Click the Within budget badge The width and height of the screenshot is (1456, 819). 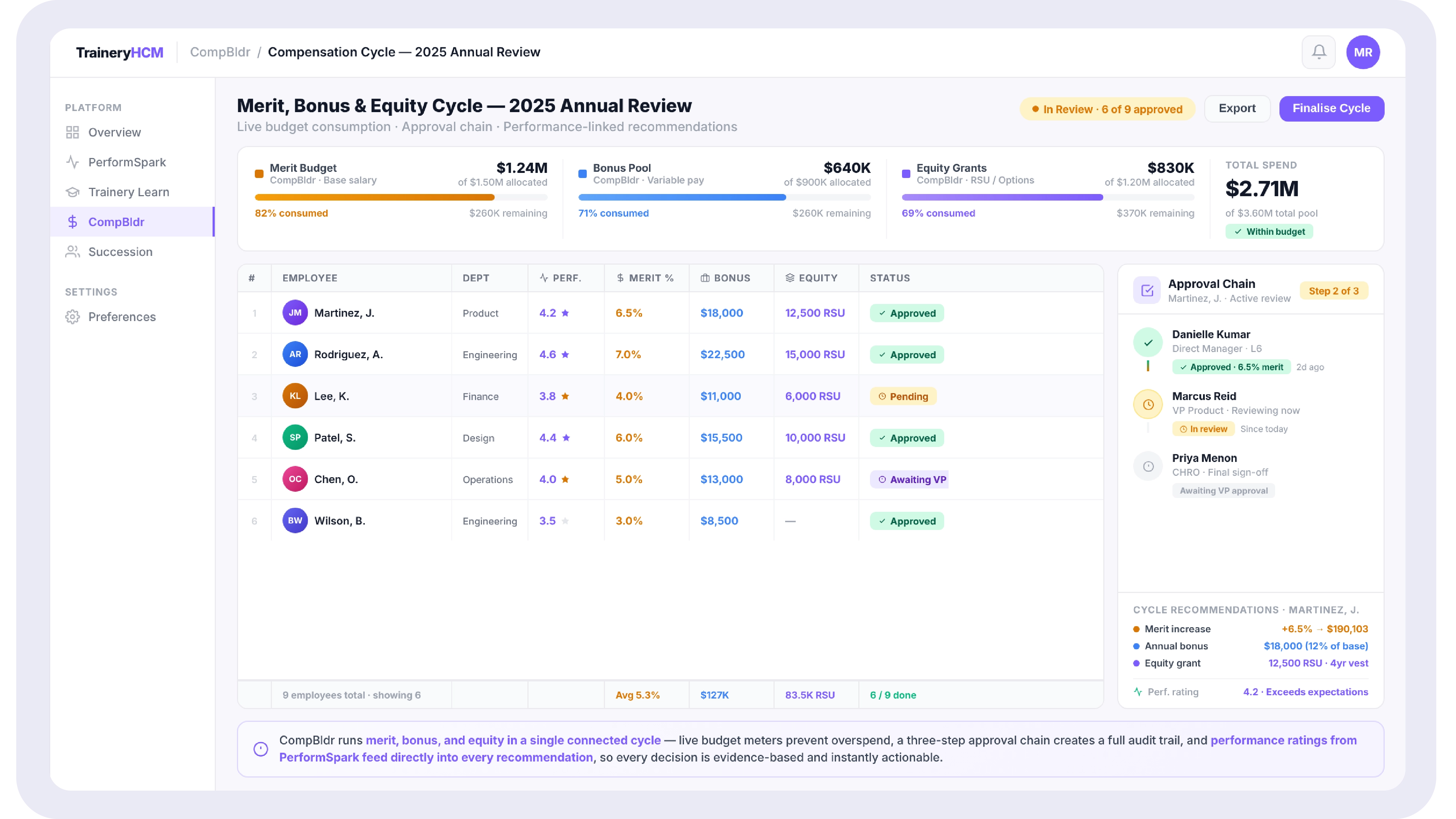[1269, 232]
